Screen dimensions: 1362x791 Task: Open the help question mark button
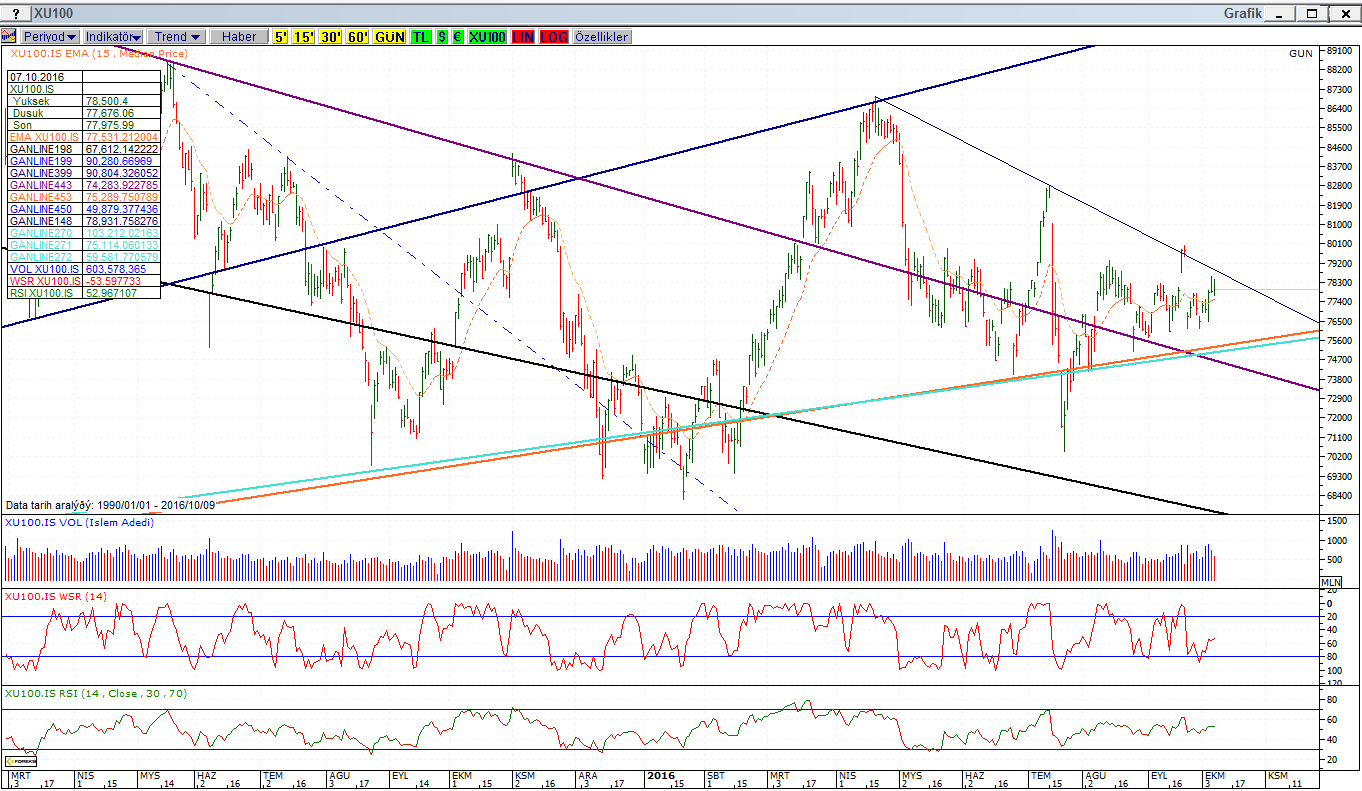pyautogui.click(x=15, y=13)
